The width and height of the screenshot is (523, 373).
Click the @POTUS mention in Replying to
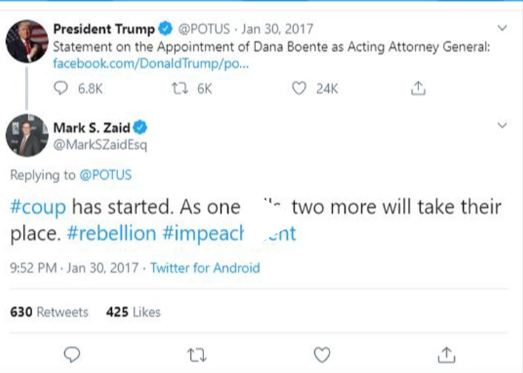coord(105,175)
